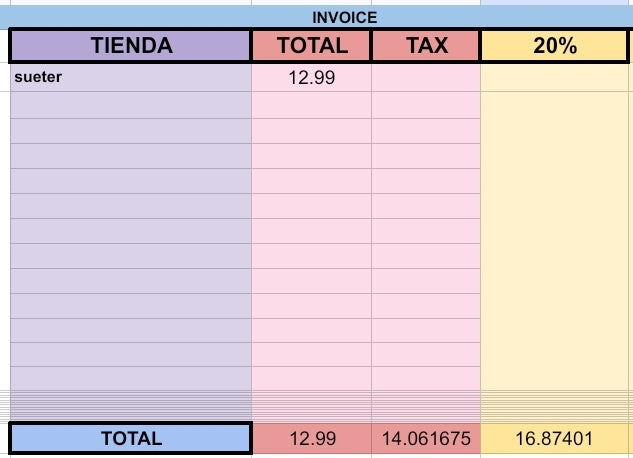Click the 14.061675 tax total cell
This screenshot has height=458, width=633.
point(426,438)
